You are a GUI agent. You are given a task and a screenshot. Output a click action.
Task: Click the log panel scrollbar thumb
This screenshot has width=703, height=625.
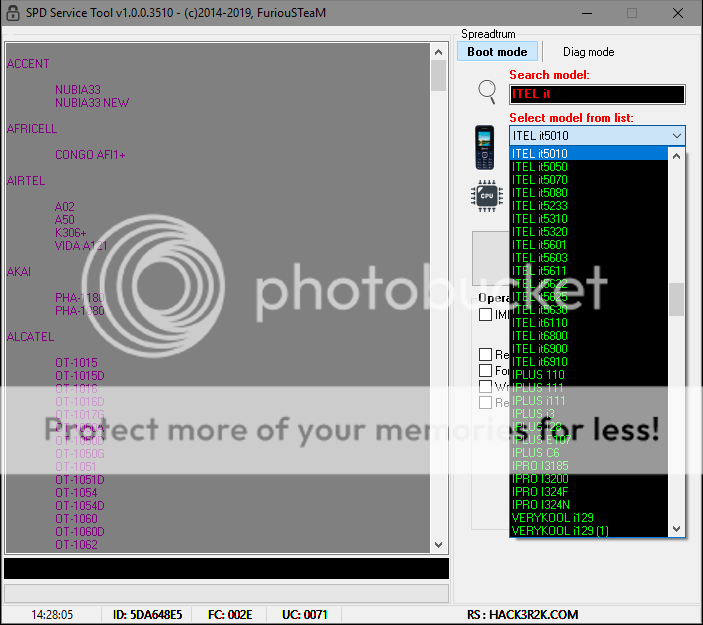click(x=438, y=76)
